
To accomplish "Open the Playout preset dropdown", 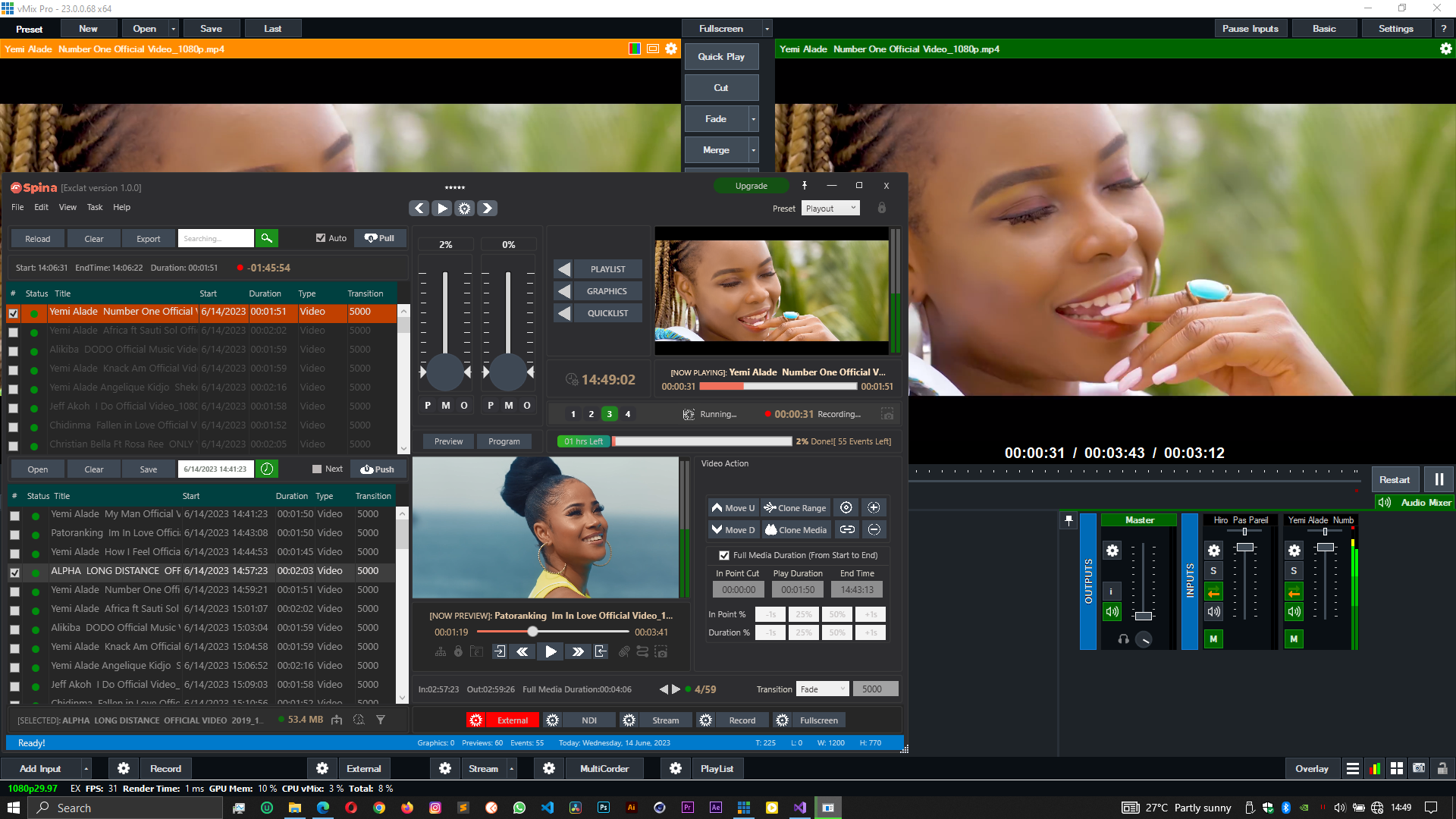I will (x=830, y=209).
